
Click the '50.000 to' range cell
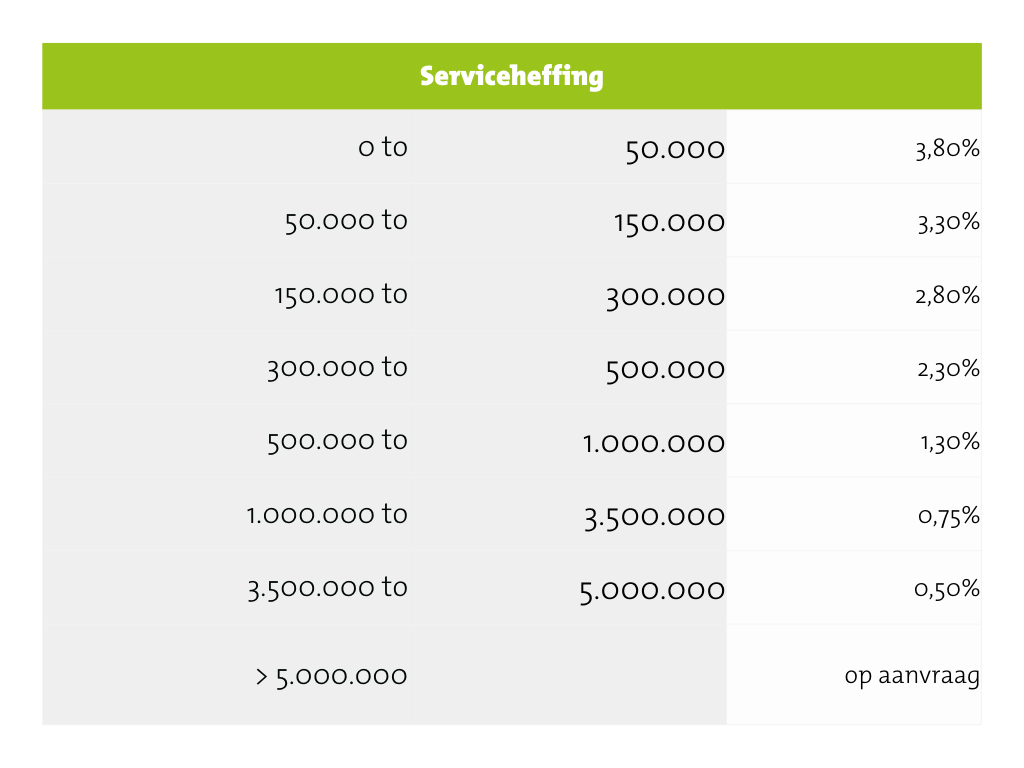click(346, 220)
